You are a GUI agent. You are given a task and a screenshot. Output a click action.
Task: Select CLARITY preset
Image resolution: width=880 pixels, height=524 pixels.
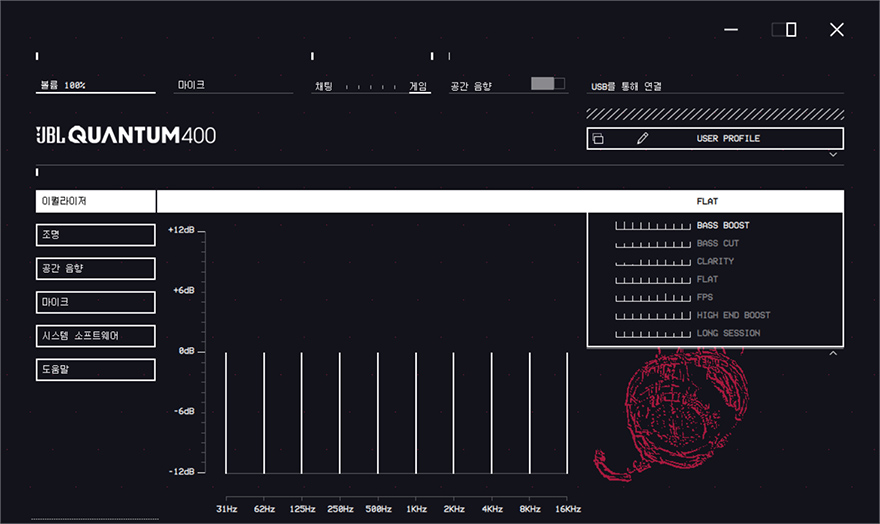point(715,261)
